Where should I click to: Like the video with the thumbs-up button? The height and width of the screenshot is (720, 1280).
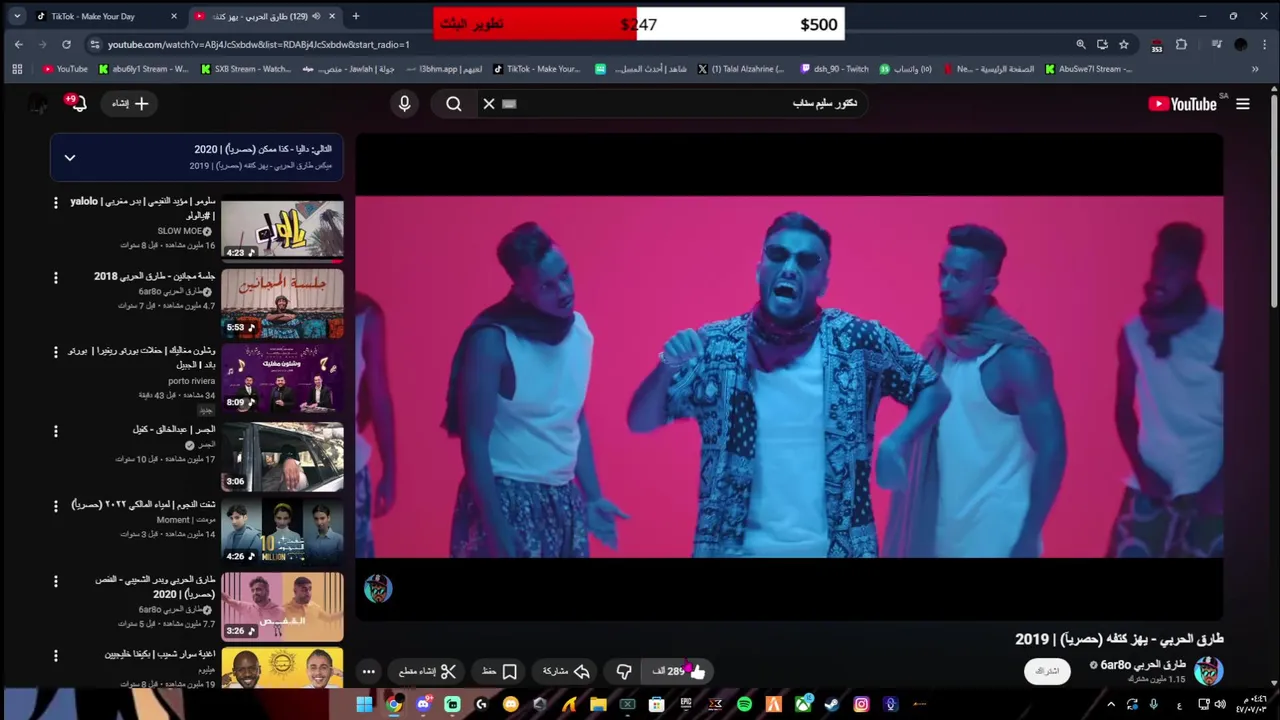679,672
